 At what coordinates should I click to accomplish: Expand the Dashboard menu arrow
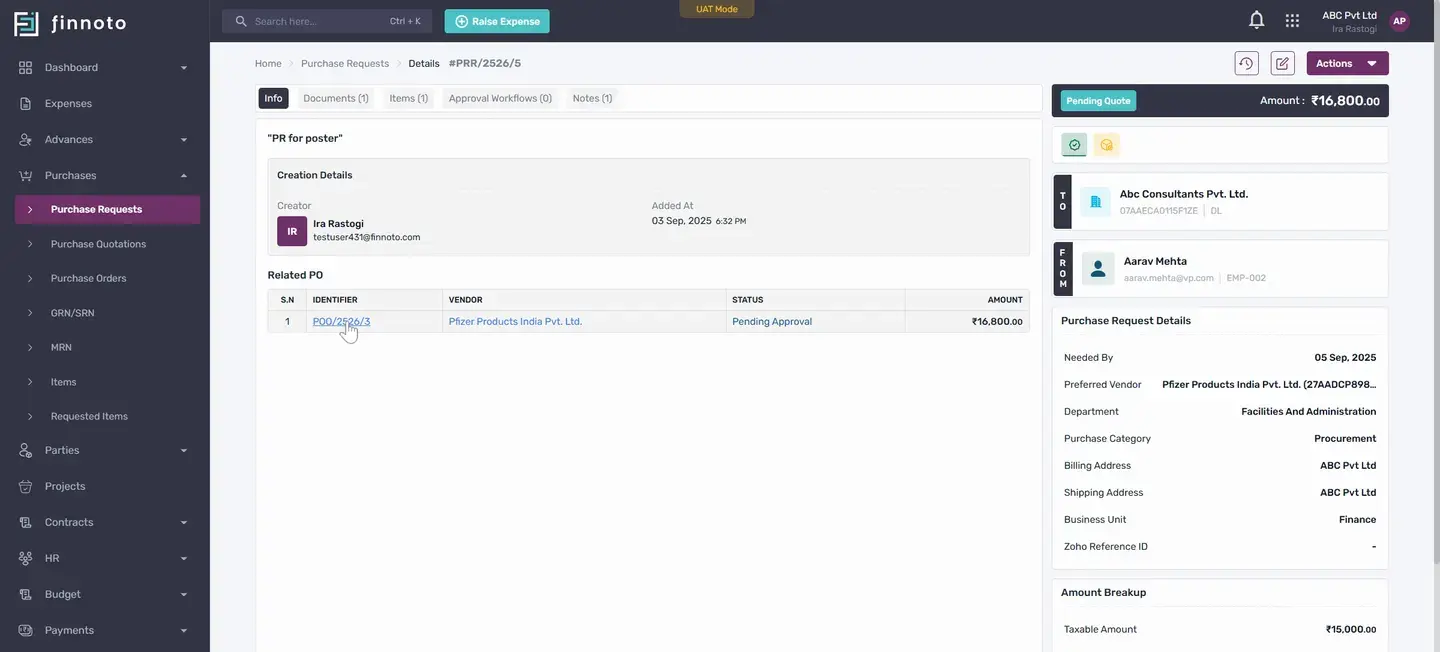(x=184, y=68)
